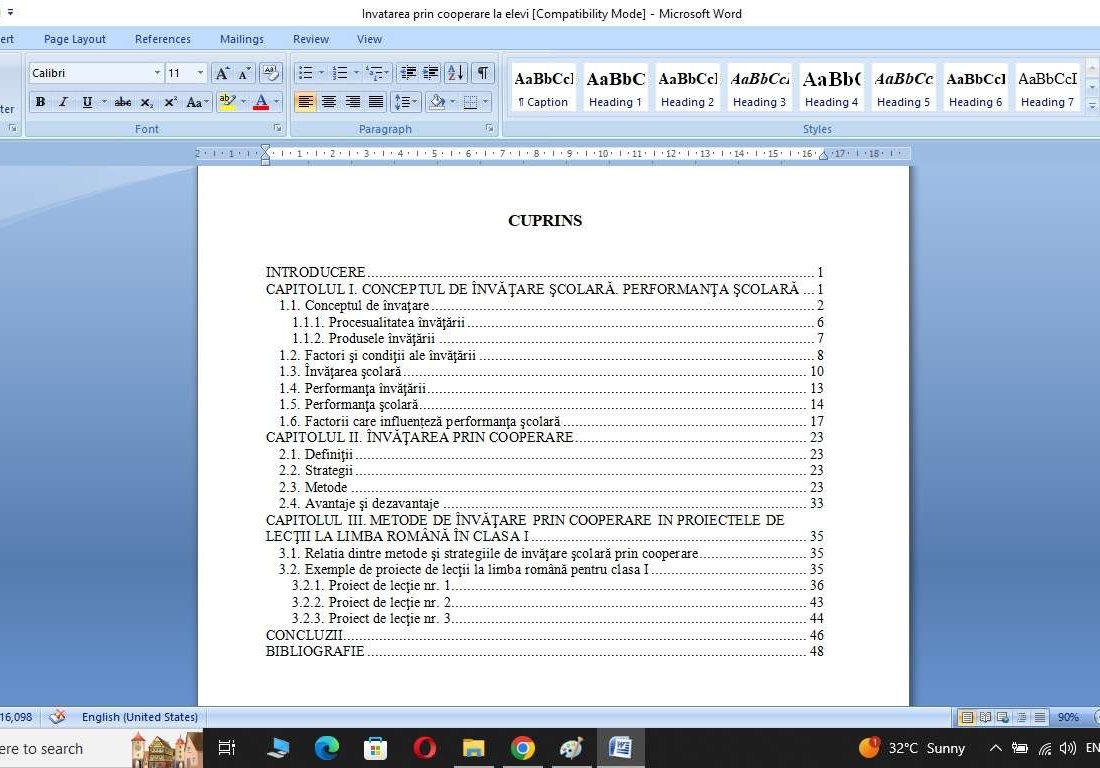The width and height of the screenshot is (1100, 768).
Task: Click the Sort (A-Z) icon
Action: [455, 73]
